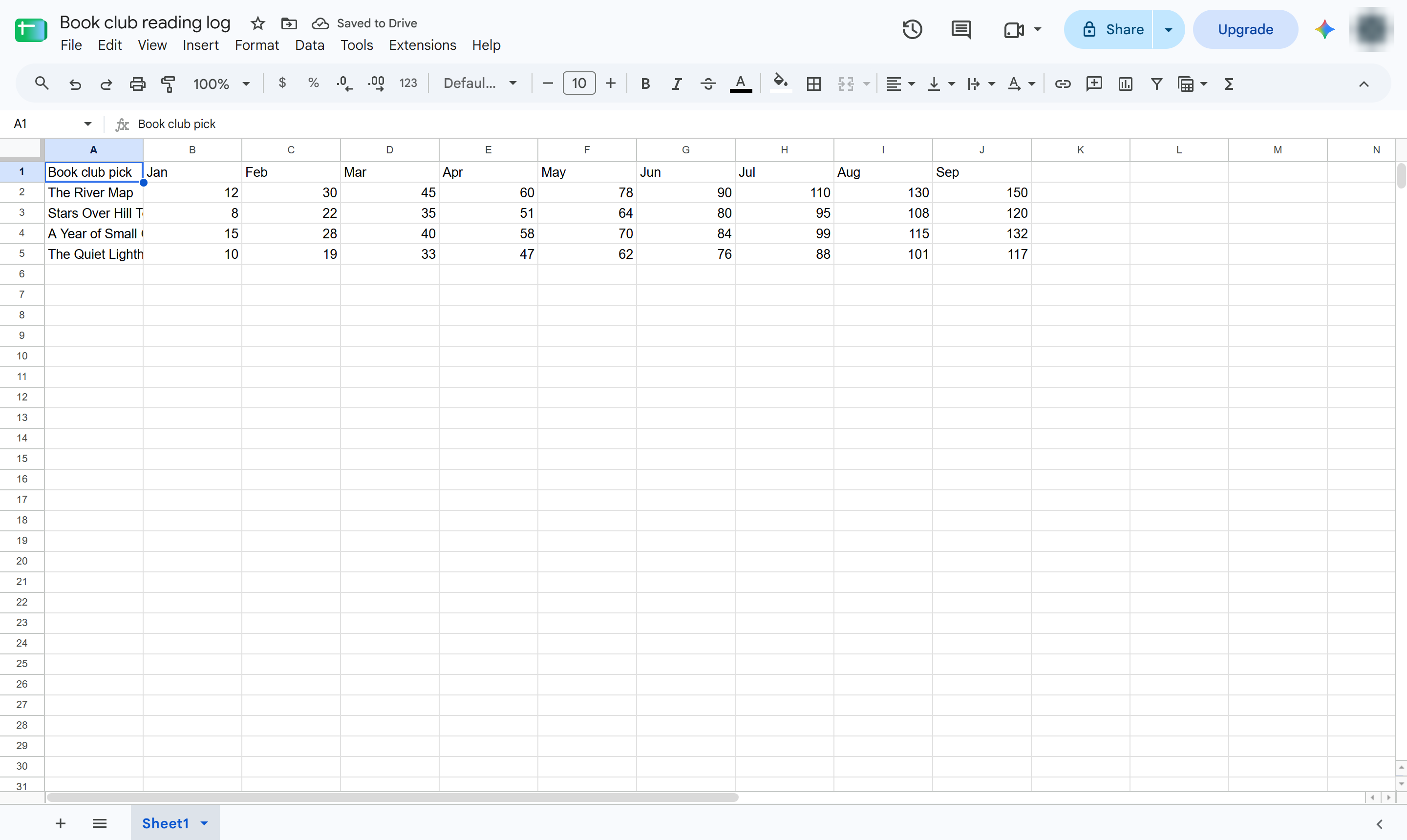Show the all sheets list
This screenshot has height=840, width=1407.
pos(100,823)
